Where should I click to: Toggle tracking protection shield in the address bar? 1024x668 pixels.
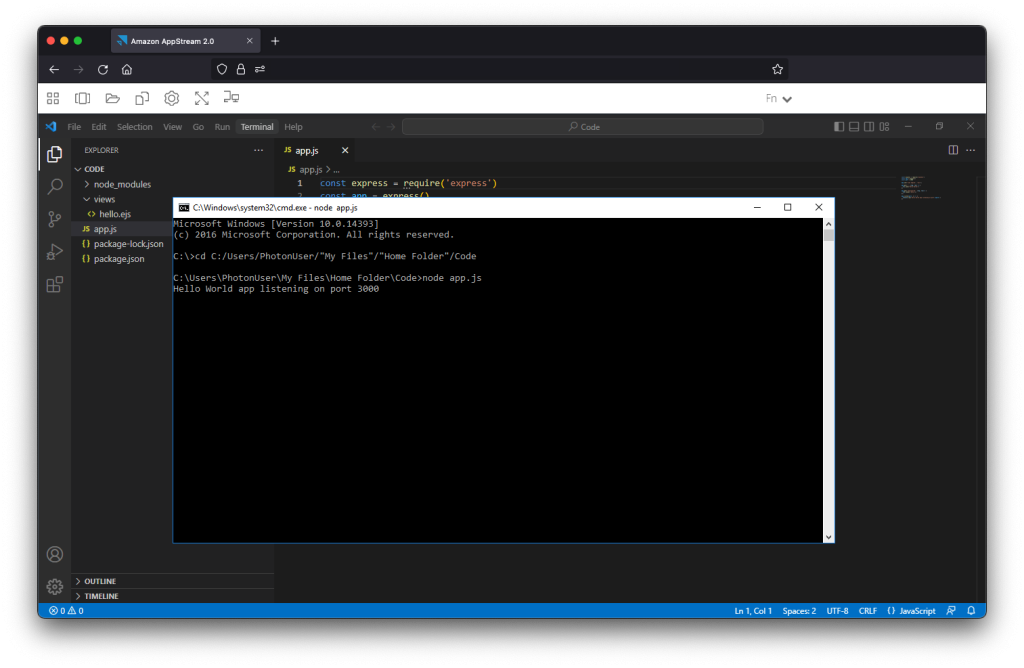point(221,69)
